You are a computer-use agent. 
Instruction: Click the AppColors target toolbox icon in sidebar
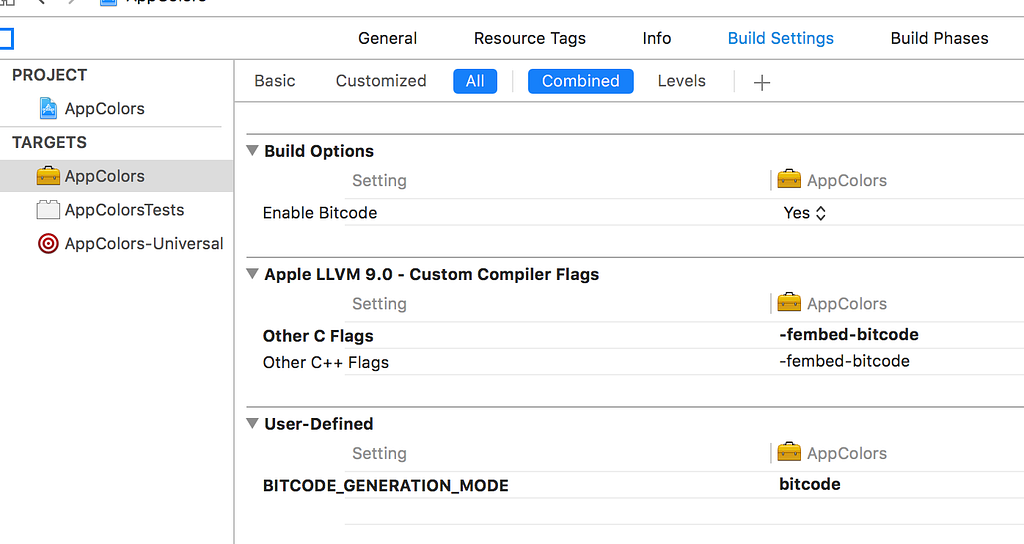(48, 176)
